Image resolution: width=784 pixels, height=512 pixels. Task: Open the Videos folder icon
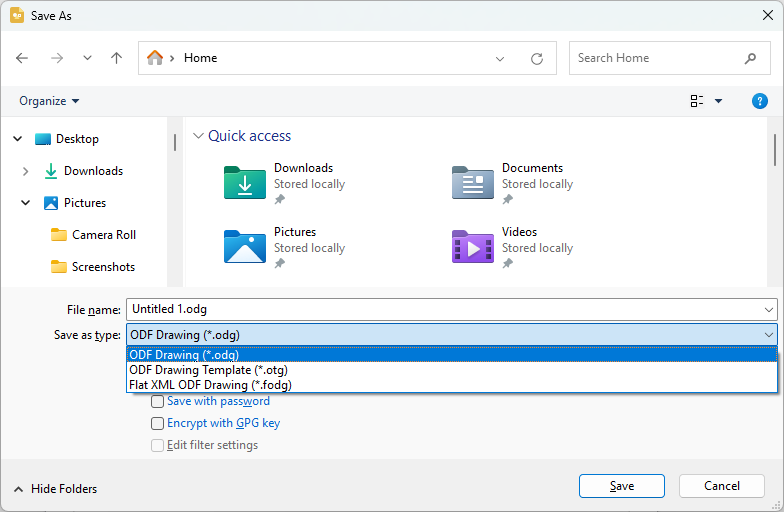472,246
